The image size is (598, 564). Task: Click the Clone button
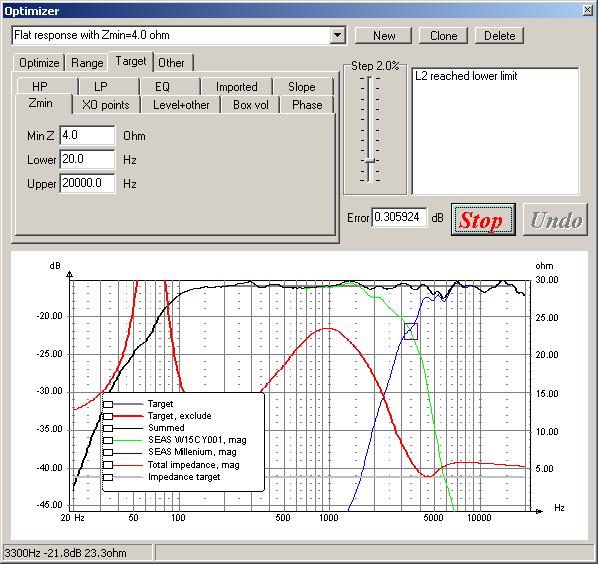[x=443, y=36]
